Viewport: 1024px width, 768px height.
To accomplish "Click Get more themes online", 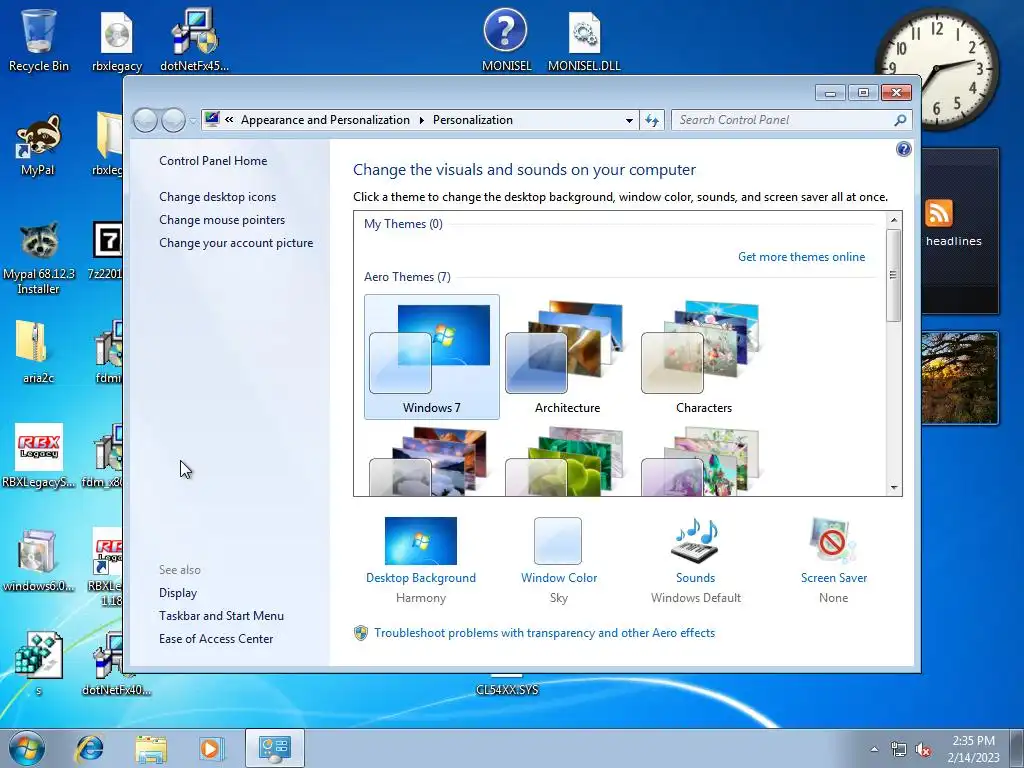I will pos(801,257).
